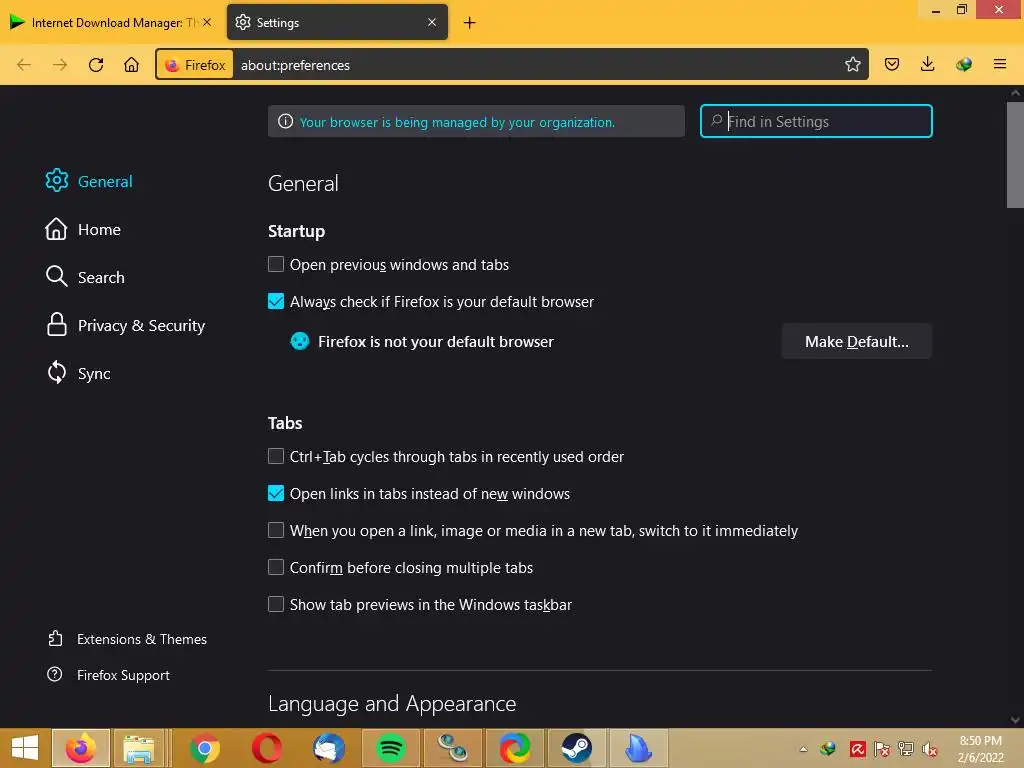Click the Make Default... button
Image resolution: width=1024 pixels, height=768 pixels.
click(x=856, y=341)
